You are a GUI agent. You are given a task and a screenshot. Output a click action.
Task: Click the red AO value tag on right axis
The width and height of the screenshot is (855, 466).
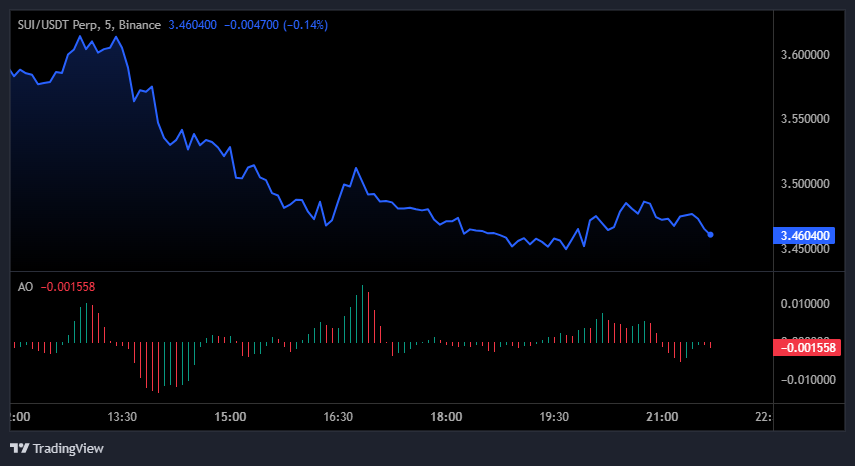tap(806, 347)
